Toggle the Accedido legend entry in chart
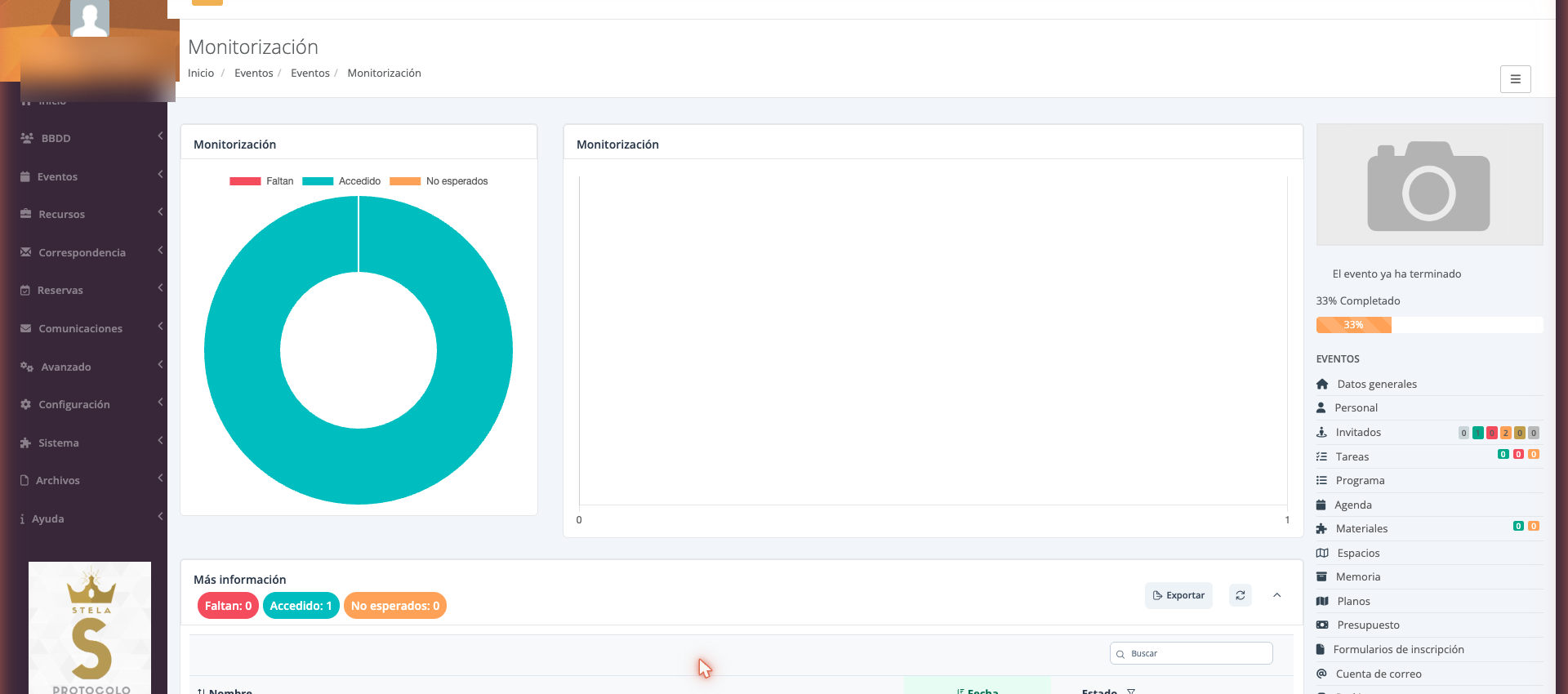Screen dimensions: 1568x694 (341, 181)
